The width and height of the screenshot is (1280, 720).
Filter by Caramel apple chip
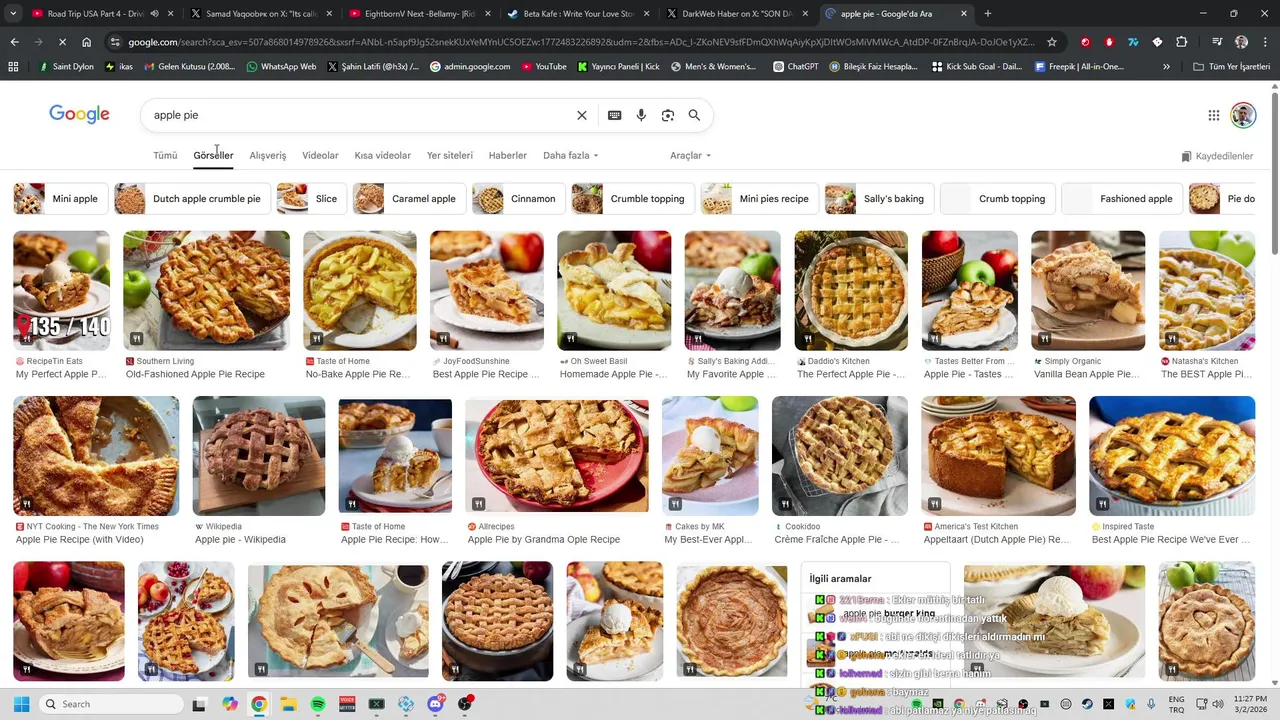coord(408,199)
